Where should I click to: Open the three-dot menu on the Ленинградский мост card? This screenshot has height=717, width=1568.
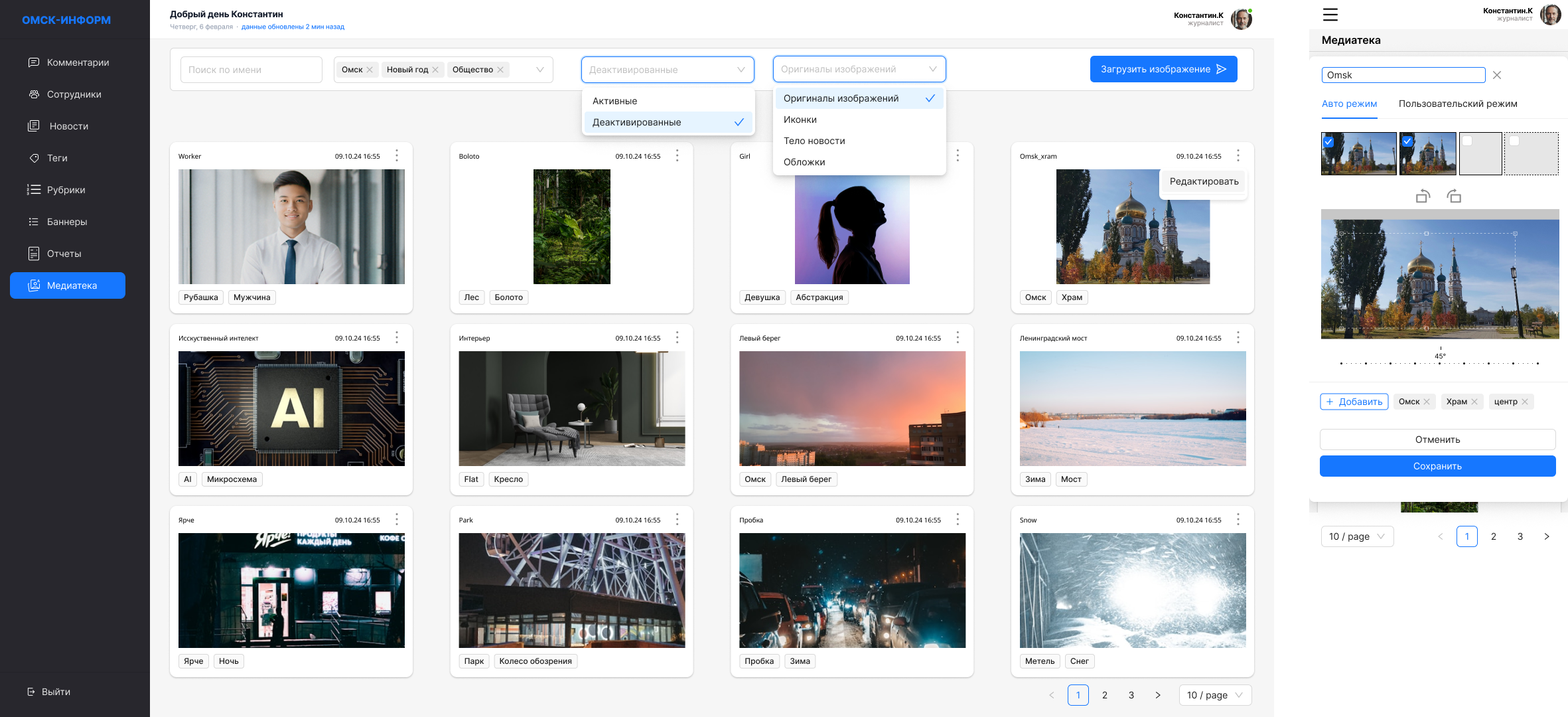[x=1238, y=337]
